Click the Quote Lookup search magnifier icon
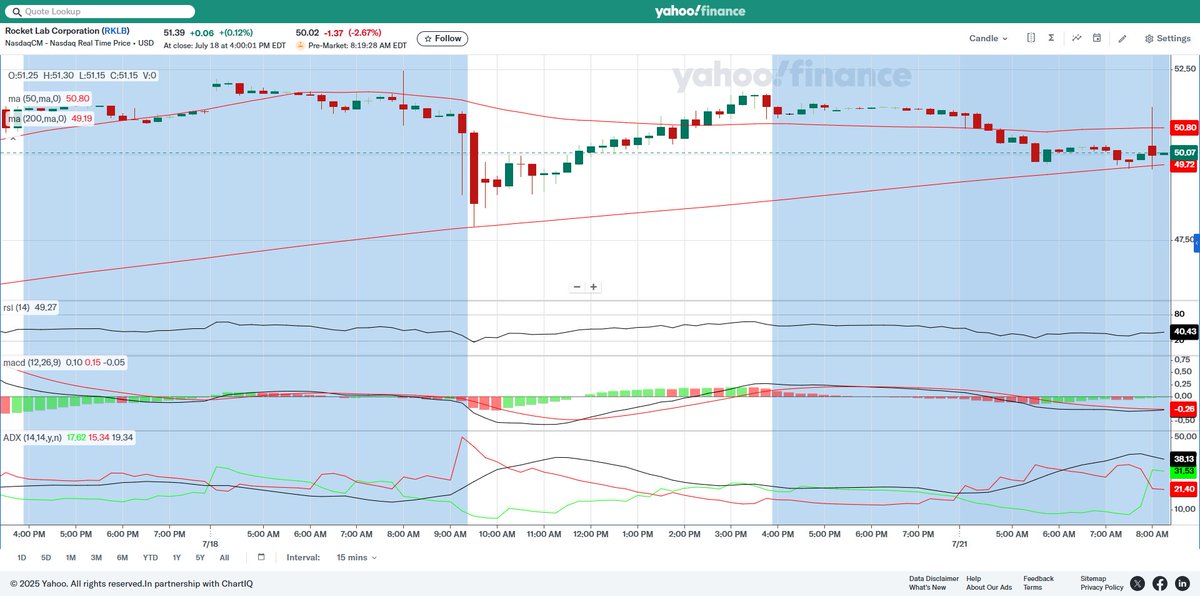This screenshot has height=596, width=1200. [x=16, y=11]
